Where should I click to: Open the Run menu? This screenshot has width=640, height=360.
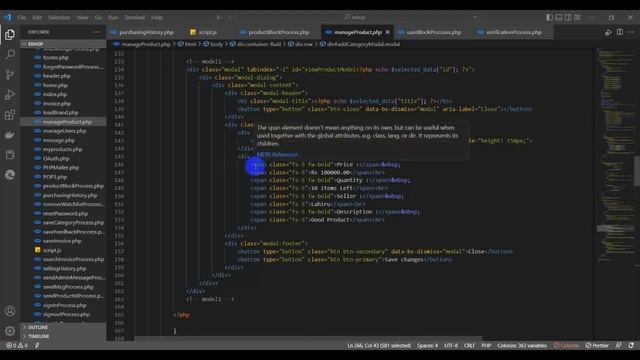tap(113, 18)
